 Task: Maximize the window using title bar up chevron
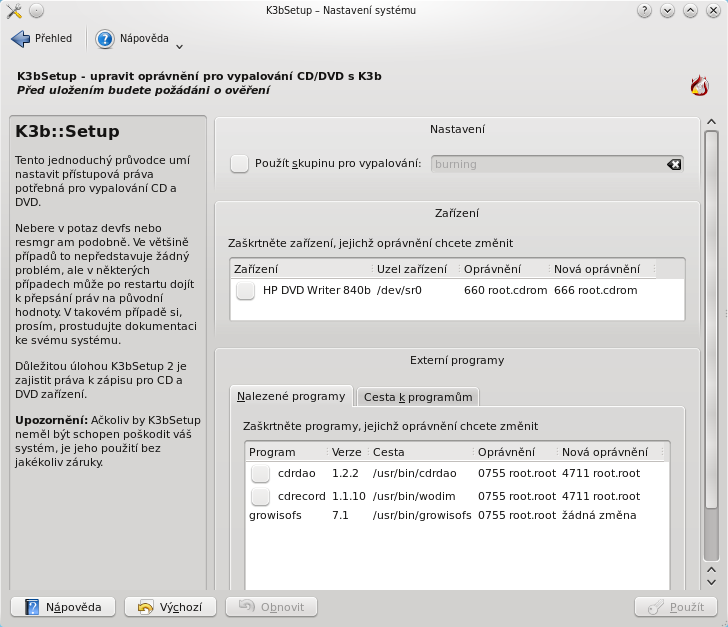(x=690, y=11)
